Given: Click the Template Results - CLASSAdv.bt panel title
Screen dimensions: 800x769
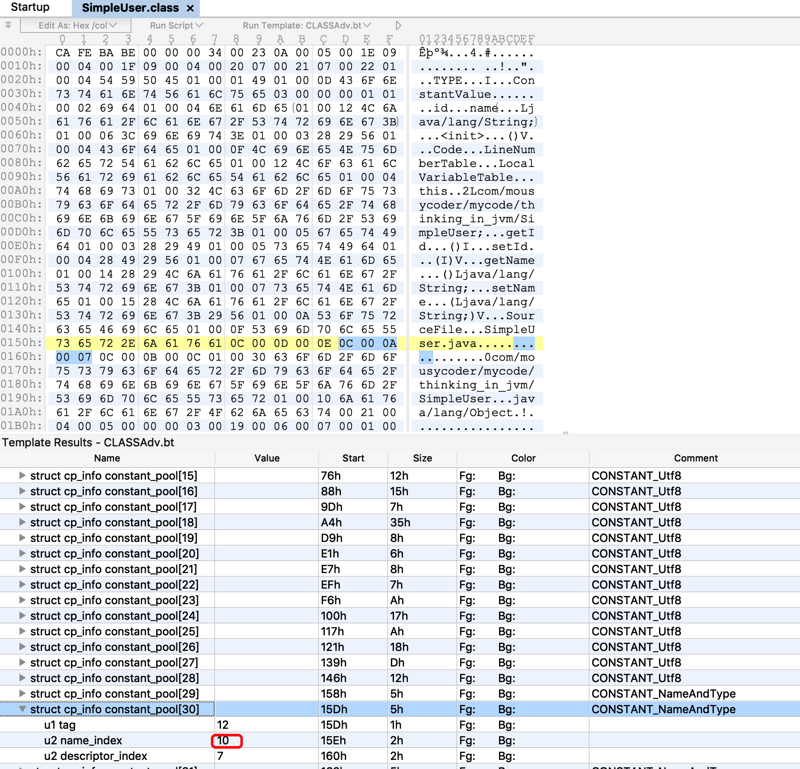Looking at the screenshot, I should click(x=88, y=442).
